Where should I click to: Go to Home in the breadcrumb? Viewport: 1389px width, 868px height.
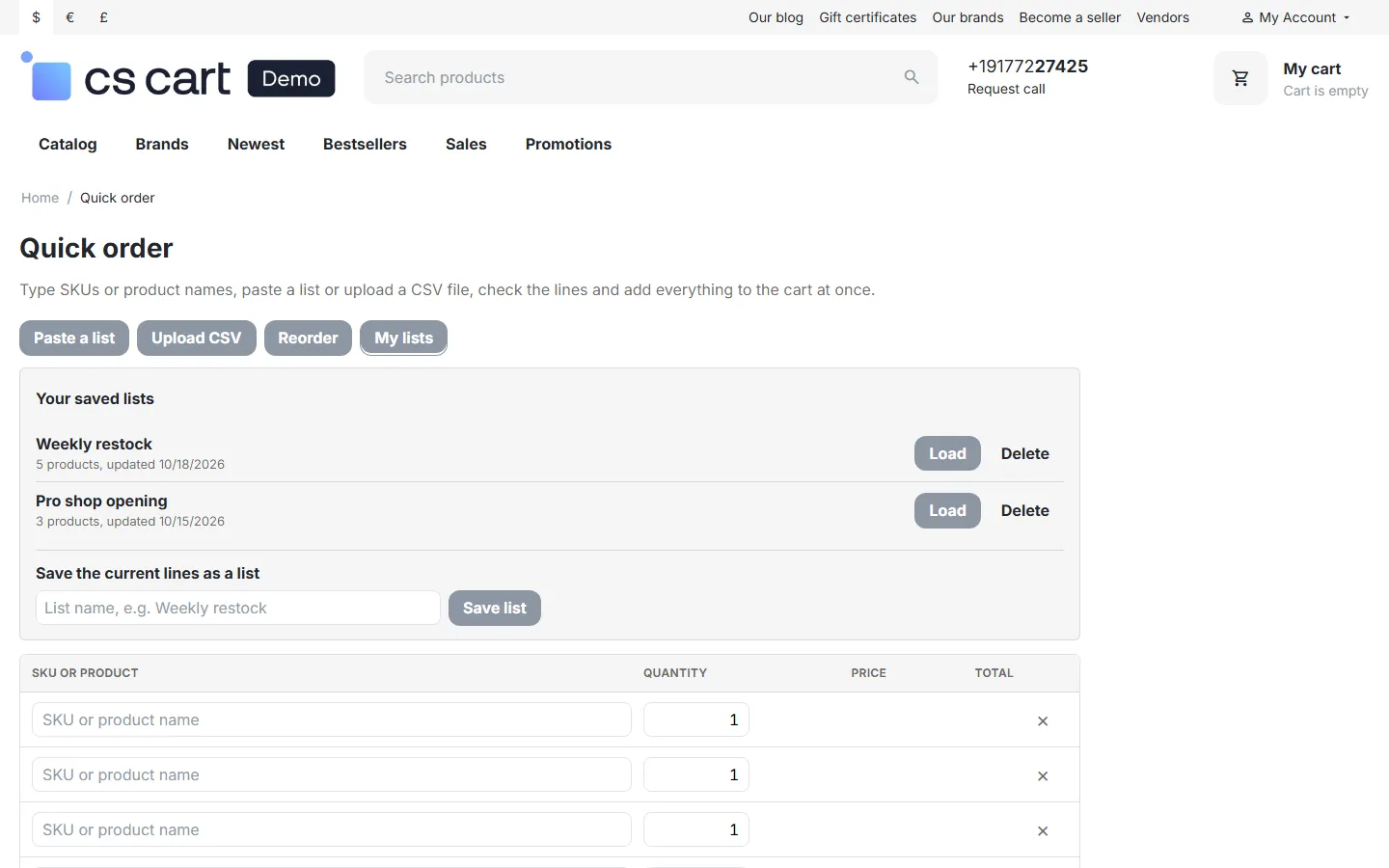click(x=40, y=198)
